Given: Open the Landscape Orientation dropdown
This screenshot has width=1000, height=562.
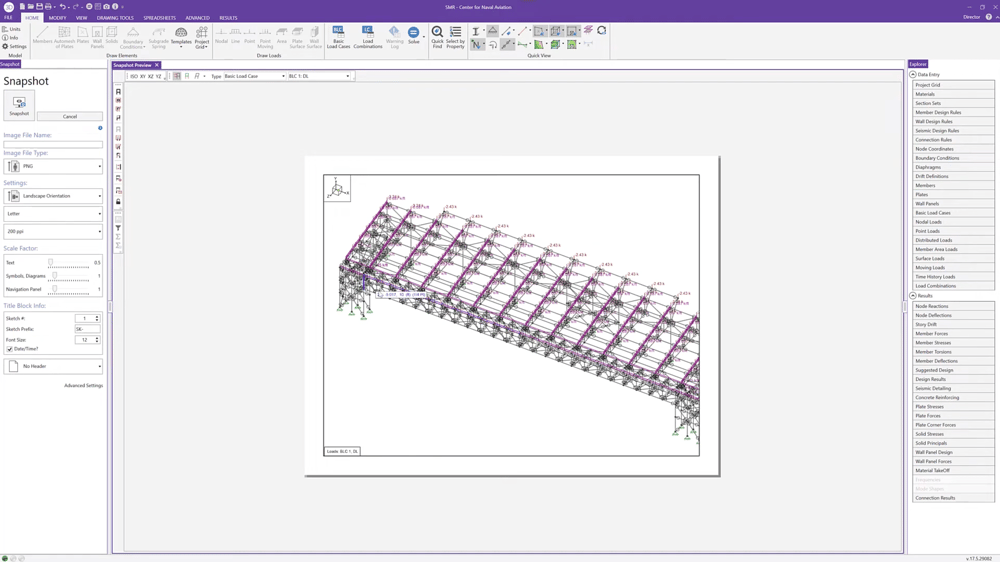Looking at the screenshot, I should (53, 196).
